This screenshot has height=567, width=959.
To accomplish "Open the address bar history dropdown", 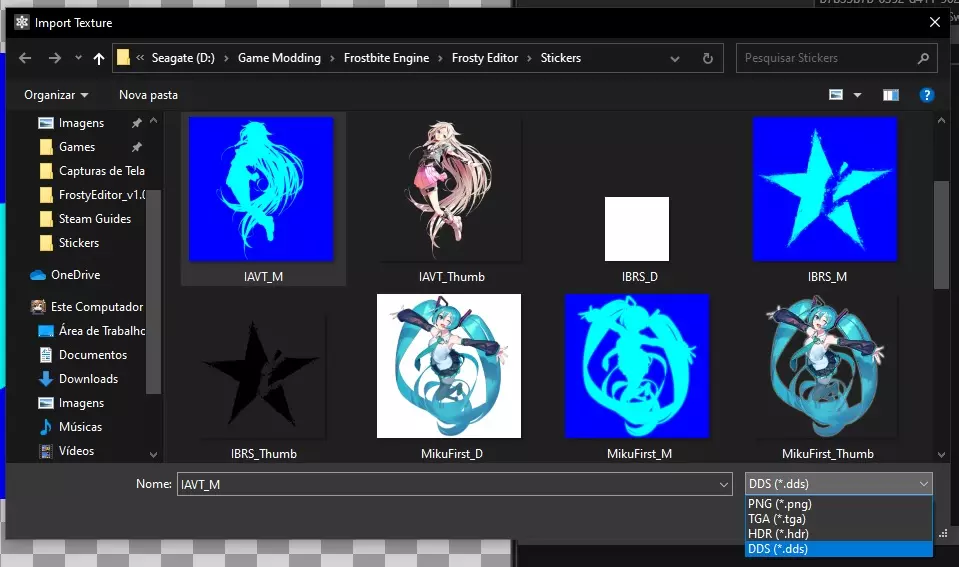I will coord(675,59).
